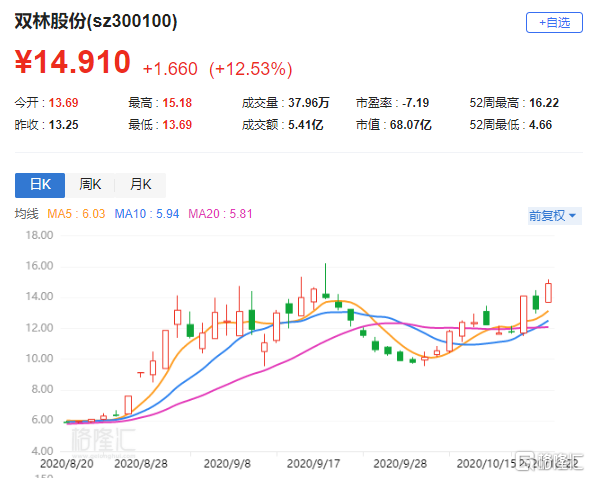Click the 最低 value 13.69
The image size is (590, 478).
pos(177,125)
